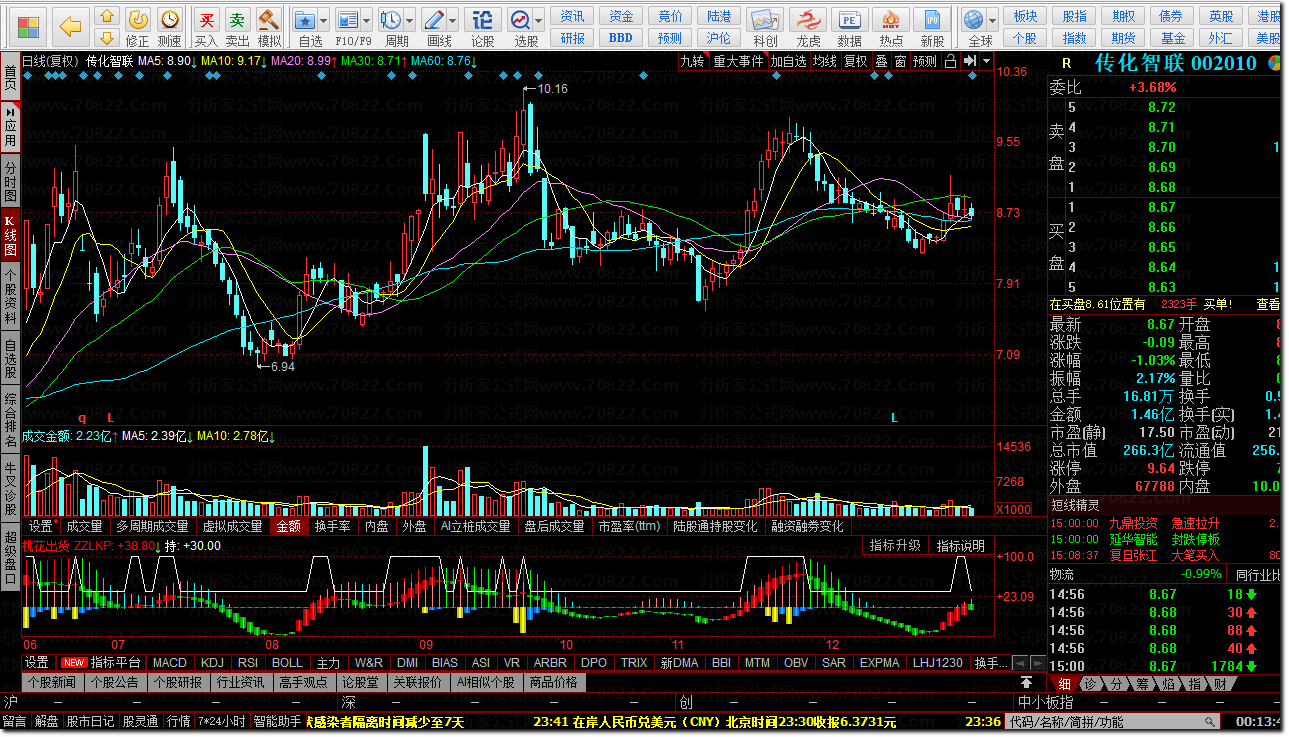
Task: Expand the F10/F9 dropdown arrow
Action: 368,20
